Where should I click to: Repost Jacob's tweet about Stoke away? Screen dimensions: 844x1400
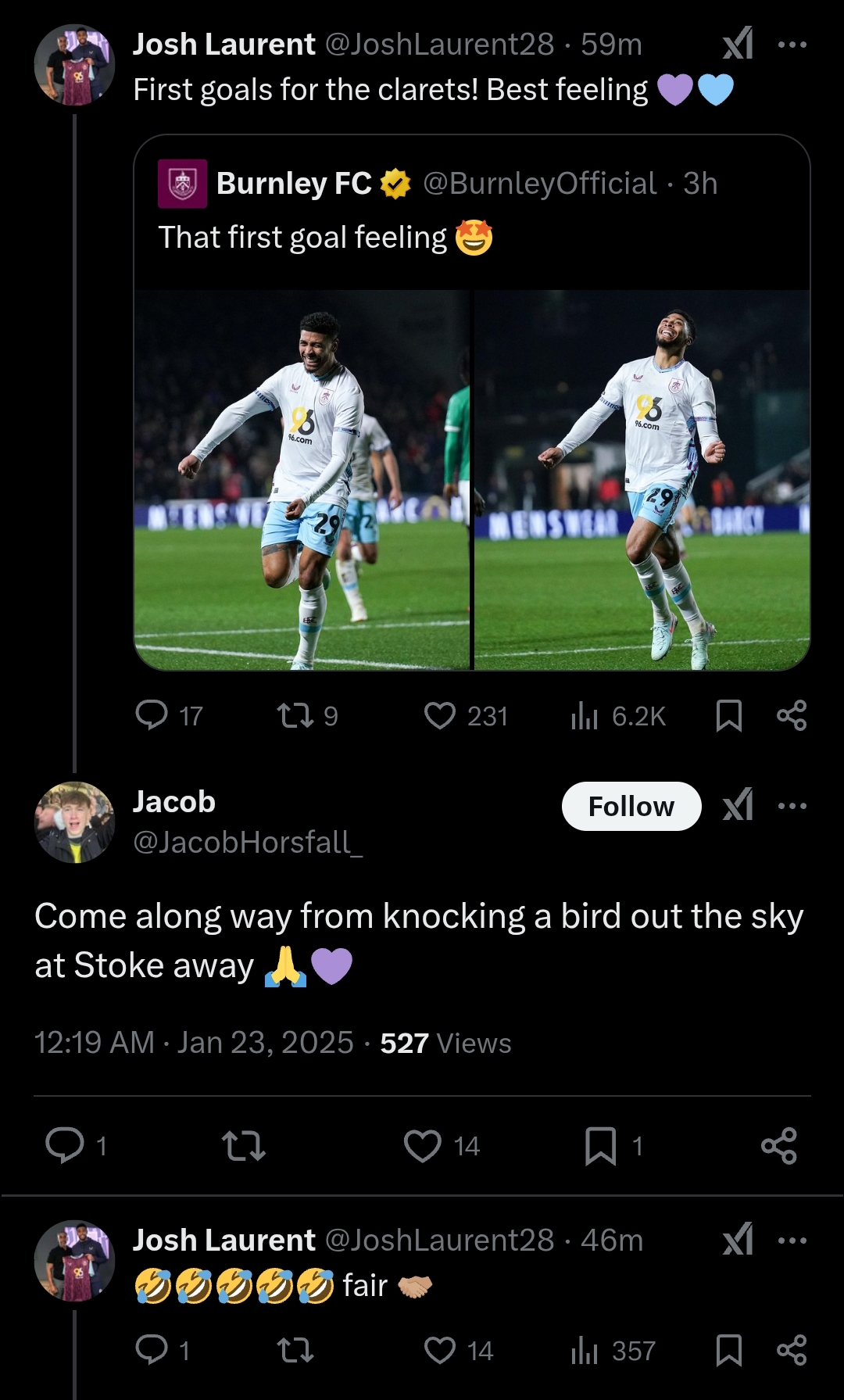(244, 1146)
